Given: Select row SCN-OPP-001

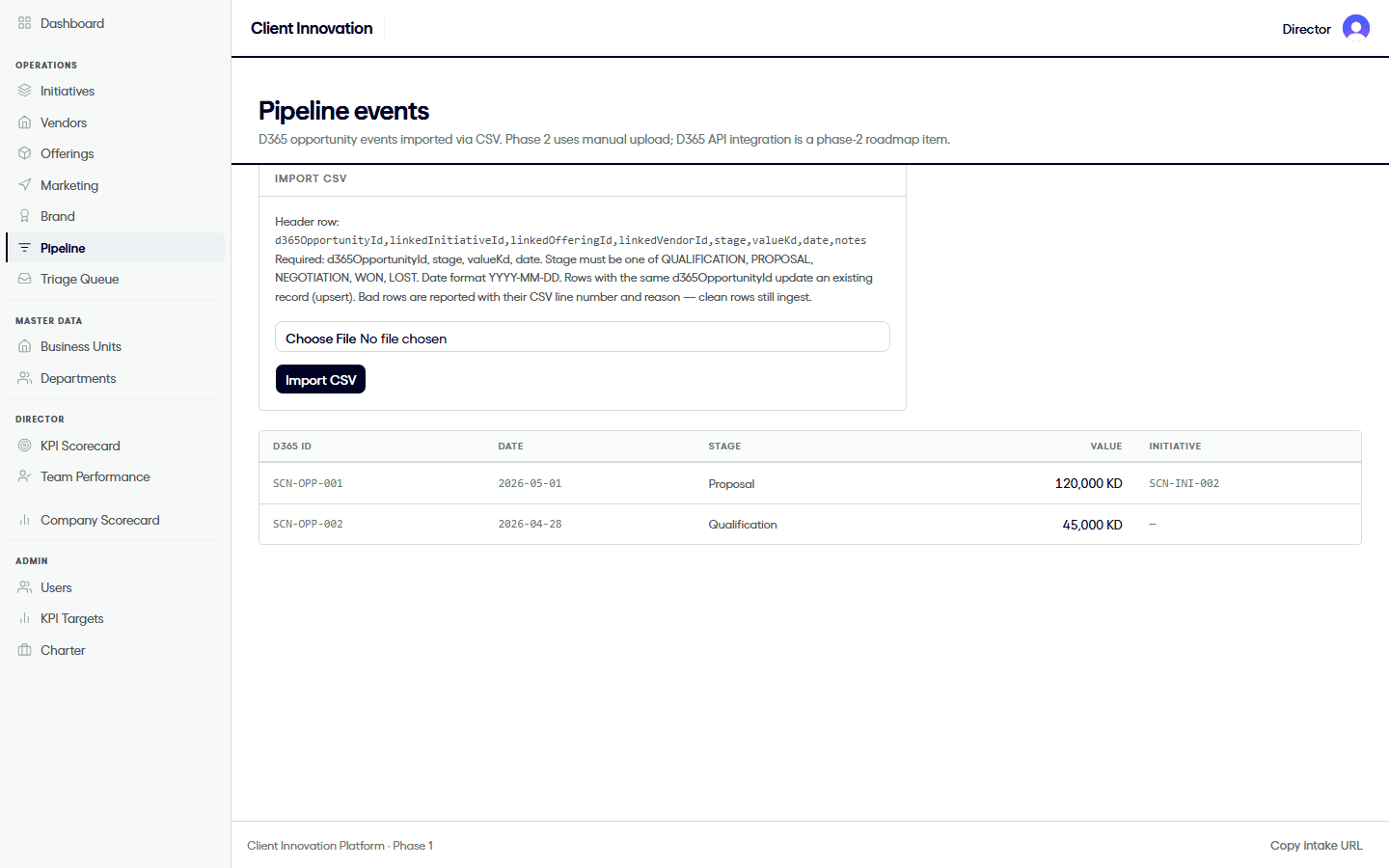Looking at the screenshot, I should click(810, 483).
